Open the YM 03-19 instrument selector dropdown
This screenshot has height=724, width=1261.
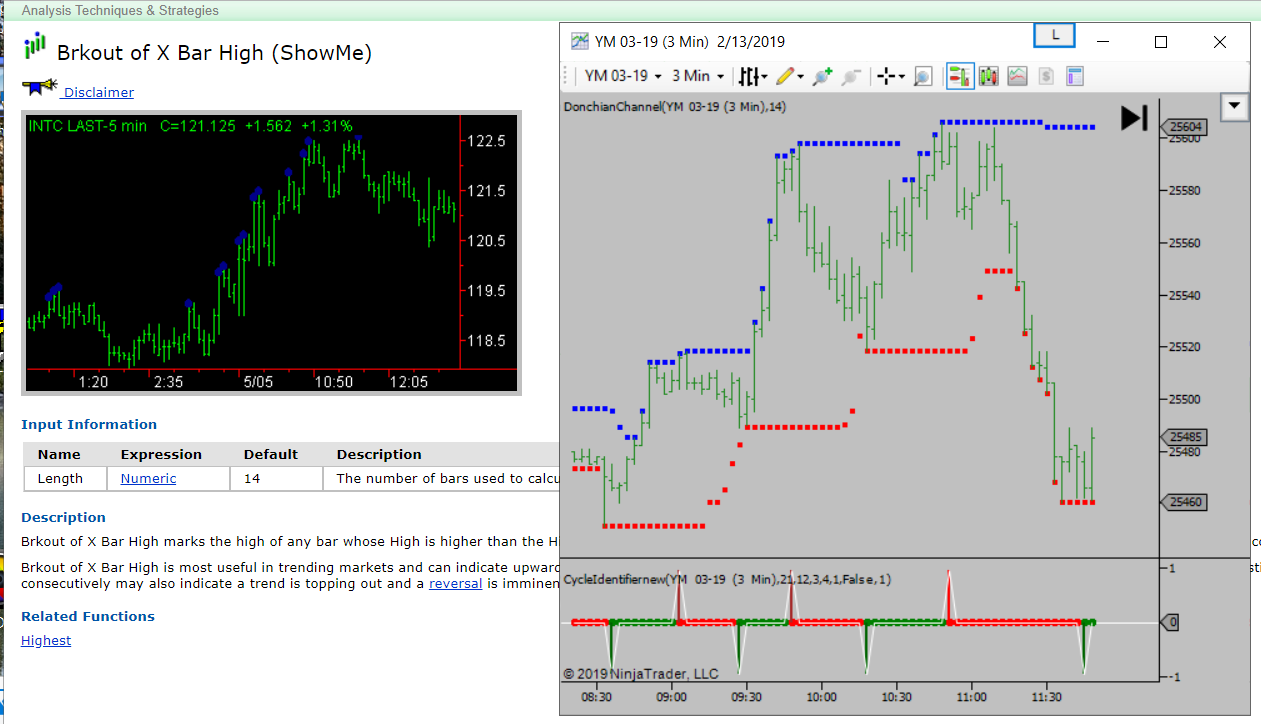pos(623,76)
